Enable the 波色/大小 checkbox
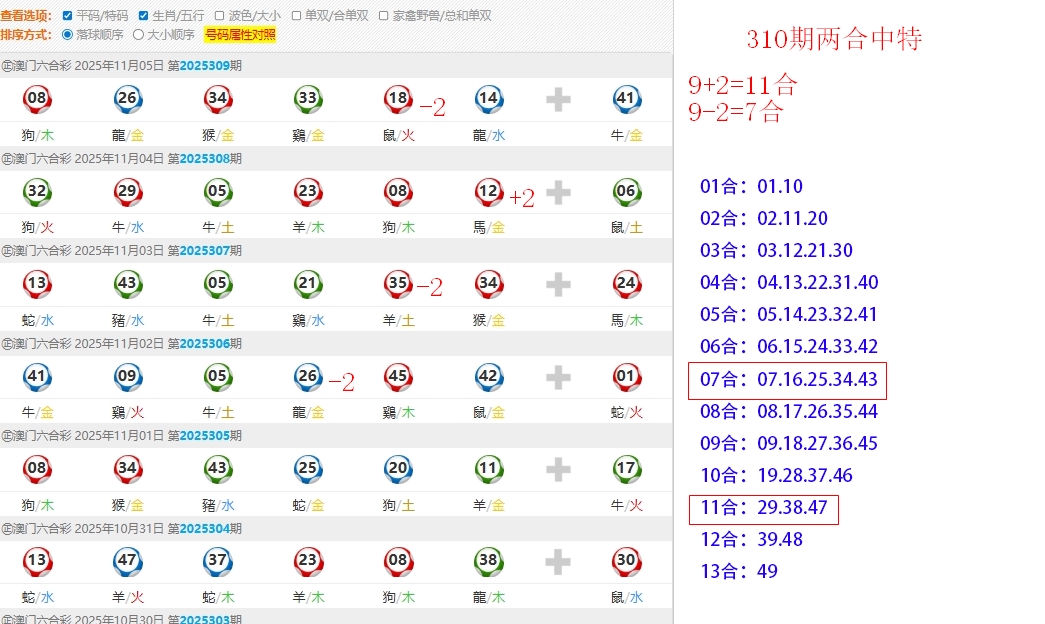Viewport: 1045px width, 624px height. coord(219,16)
